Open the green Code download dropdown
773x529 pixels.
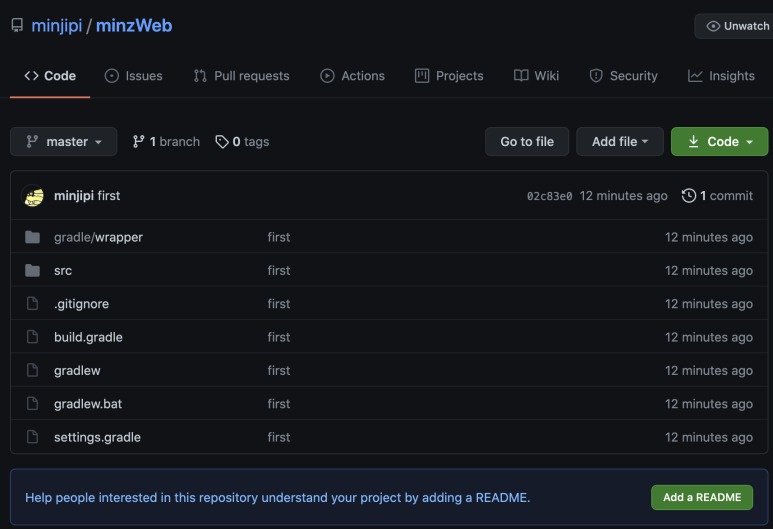point(719,141)
